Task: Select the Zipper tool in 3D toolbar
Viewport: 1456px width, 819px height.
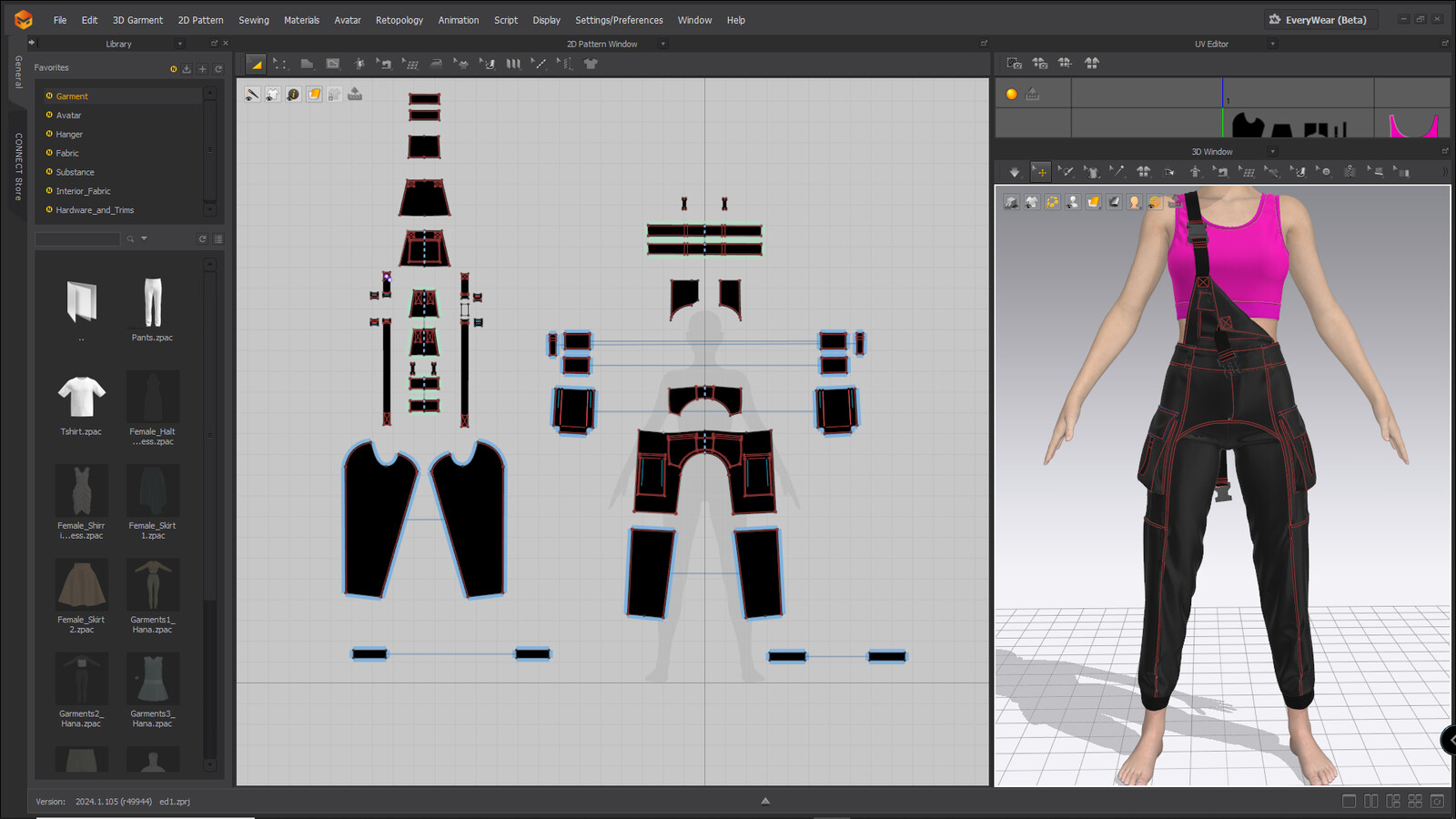Action: point(1350,171)
